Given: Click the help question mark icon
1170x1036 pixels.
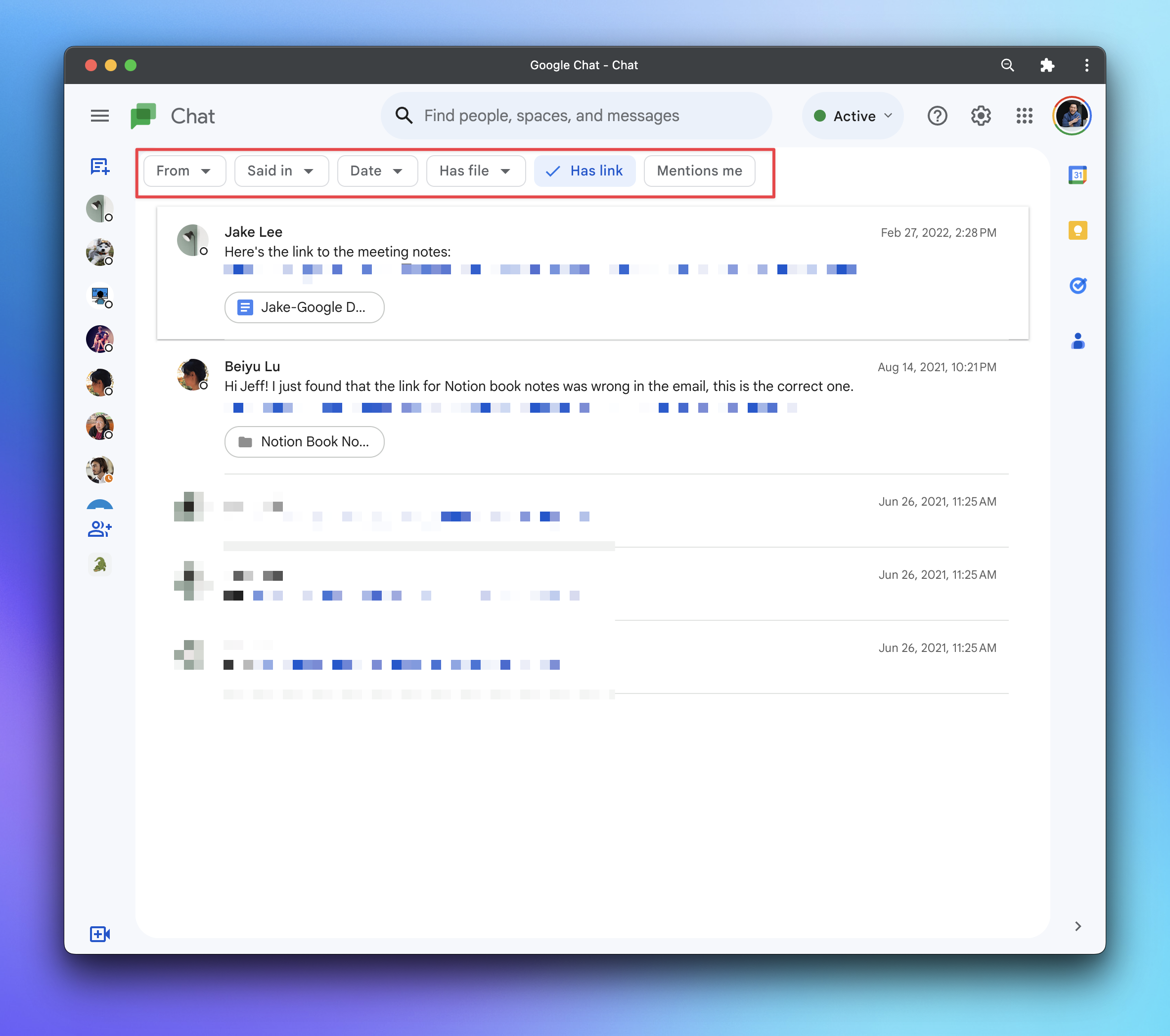Looking at the screenshot, I should pyautogui.click(x=937, y=116).
